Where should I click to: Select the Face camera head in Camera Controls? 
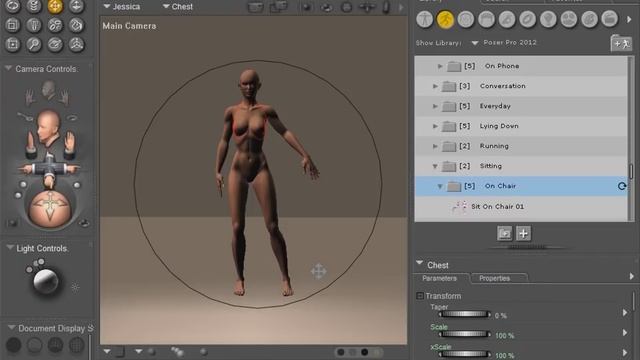tap(49, 89)
